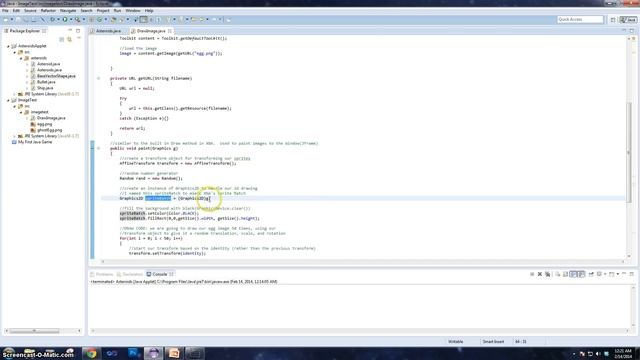Select Ship.java in Package Explorer
The height and width of the screenshot is (360, 640).
(x=45, y=88)
